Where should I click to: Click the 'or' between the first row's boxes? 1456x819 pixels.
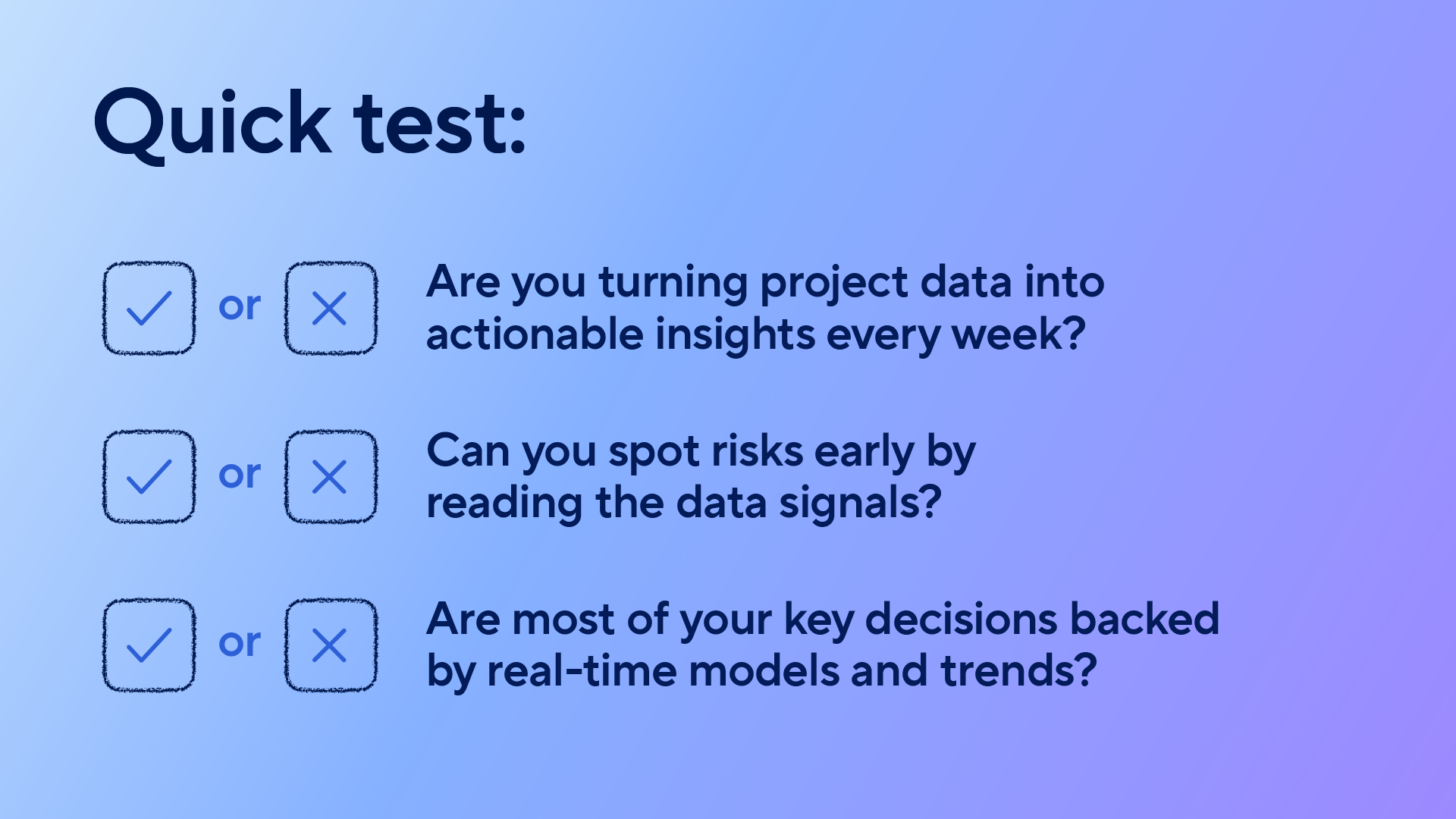pyautogui.click(x=240, y=306)
